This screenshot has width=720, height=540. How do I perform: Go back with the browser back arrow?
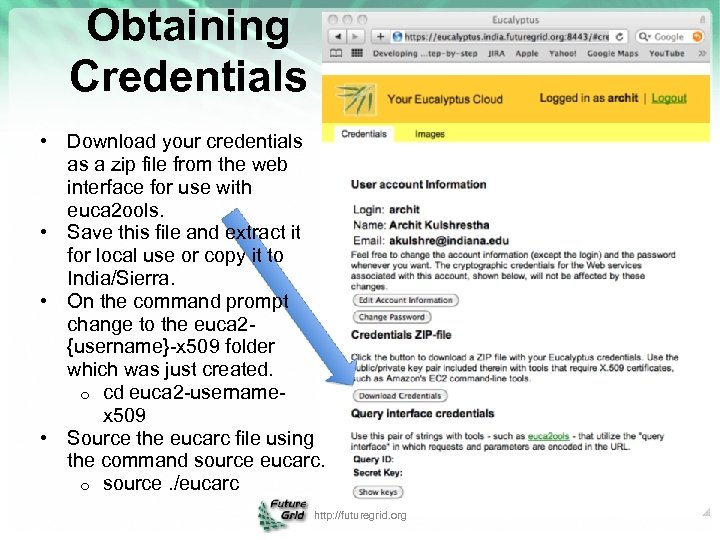pos(338,36)
